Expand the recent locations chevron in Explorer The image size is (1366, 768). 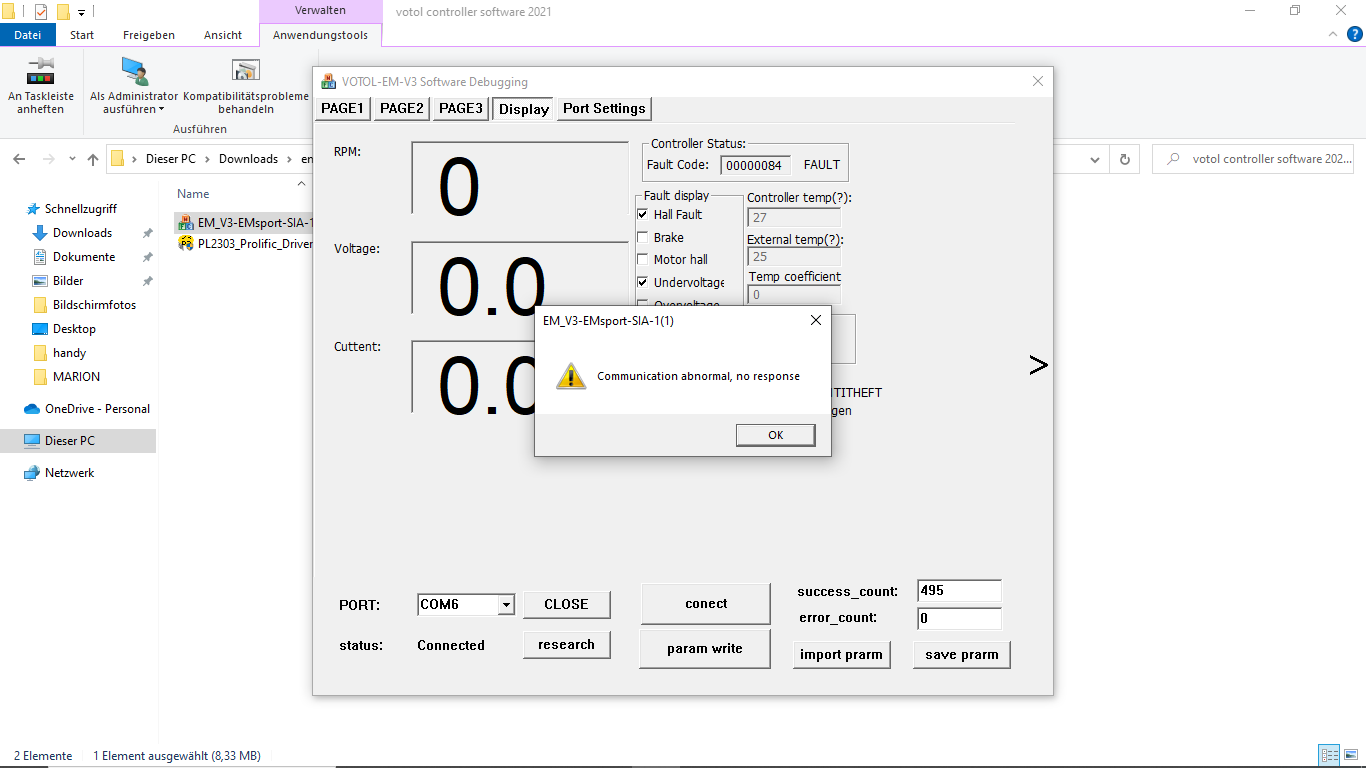coord(72,159)
